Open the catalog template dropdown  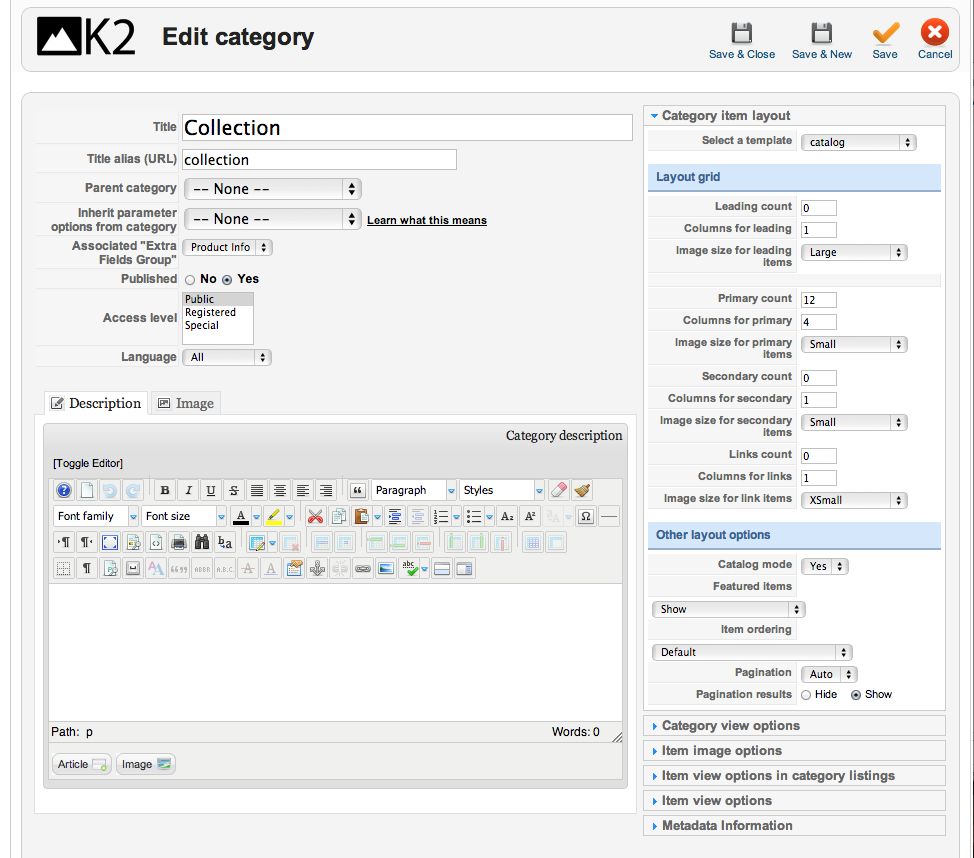(859, 142)
